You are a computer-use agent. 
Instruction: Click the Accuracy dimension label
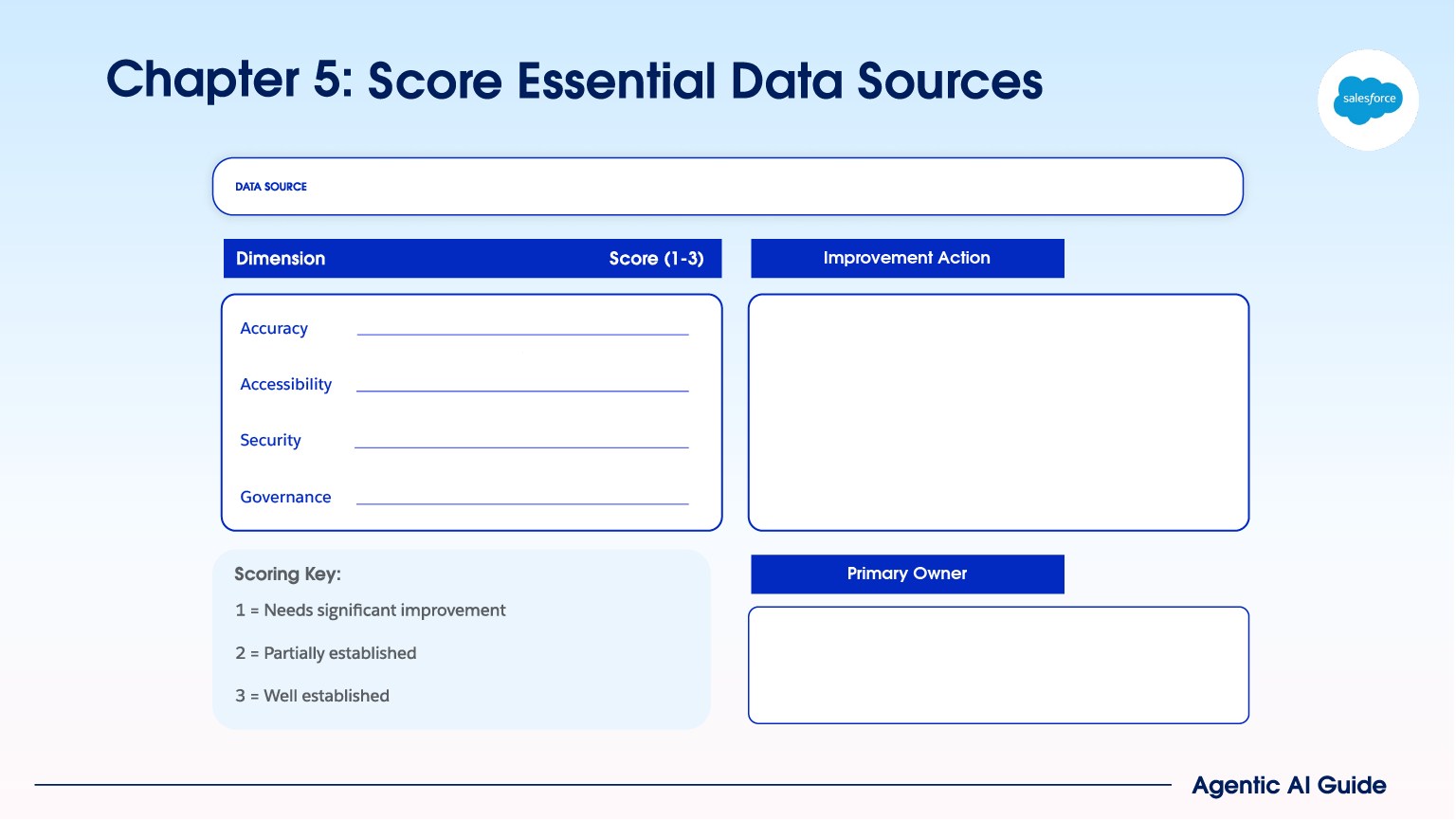(274, 329)
